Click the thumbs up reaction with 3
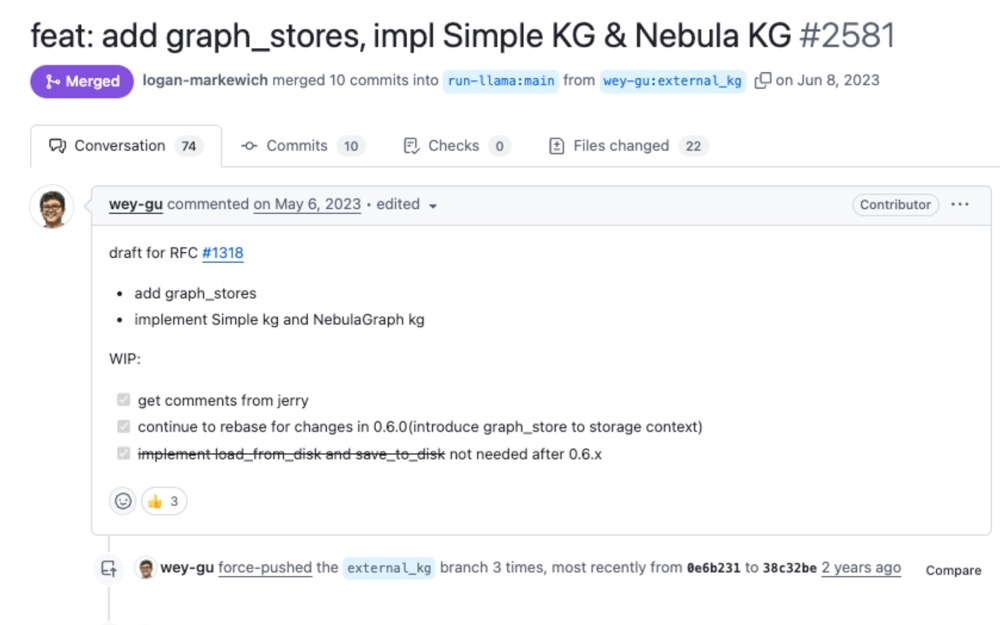 164,501
